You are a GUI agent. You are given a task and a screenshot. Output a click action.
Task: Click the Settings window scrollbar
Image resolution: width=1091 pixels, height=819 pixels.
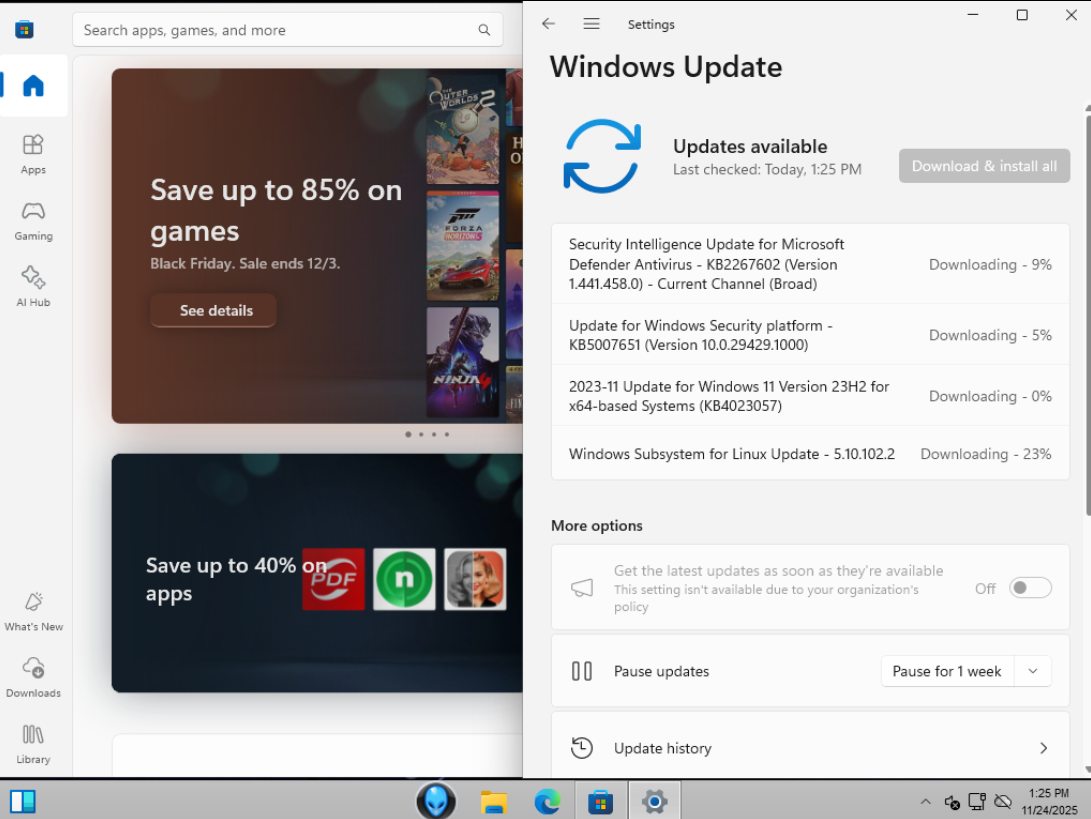[x=1088, y=317]
